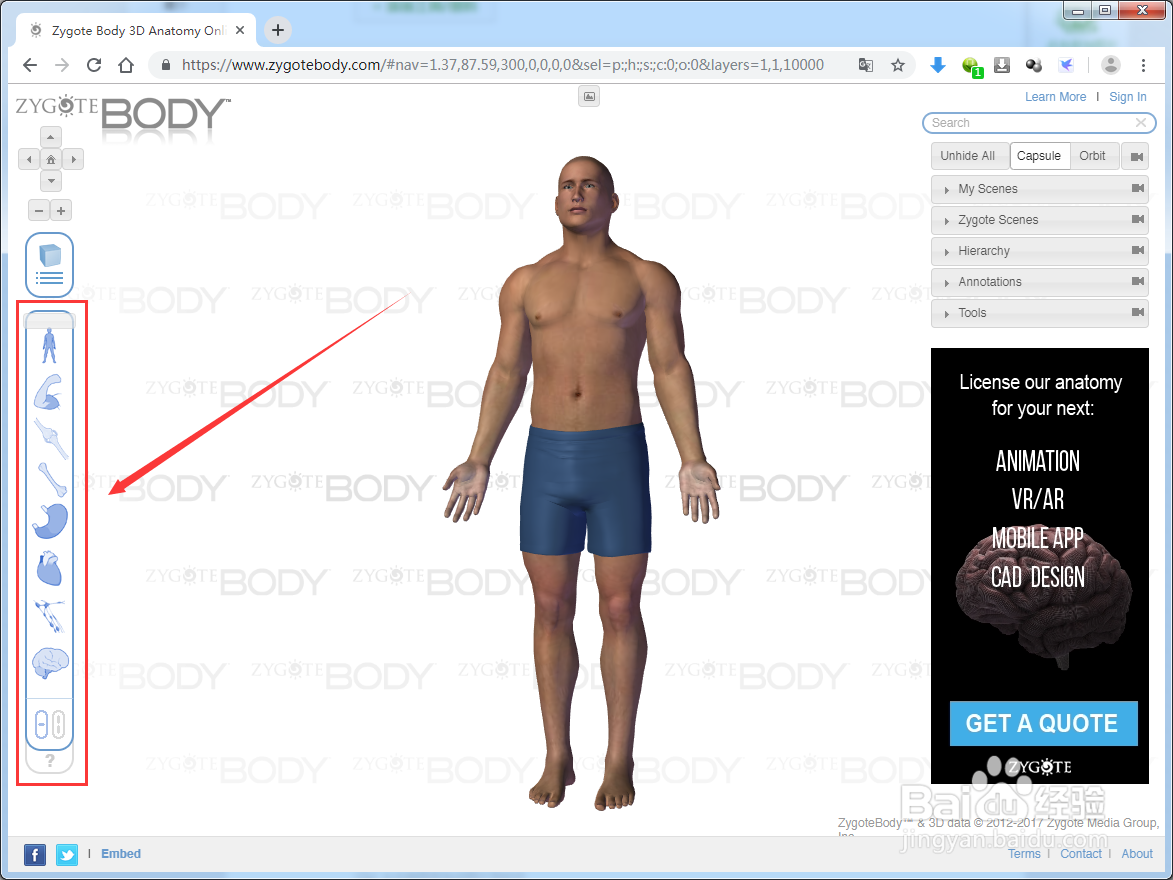
Task: Switch to Orbit camera mode
Action: [1092, 156]
